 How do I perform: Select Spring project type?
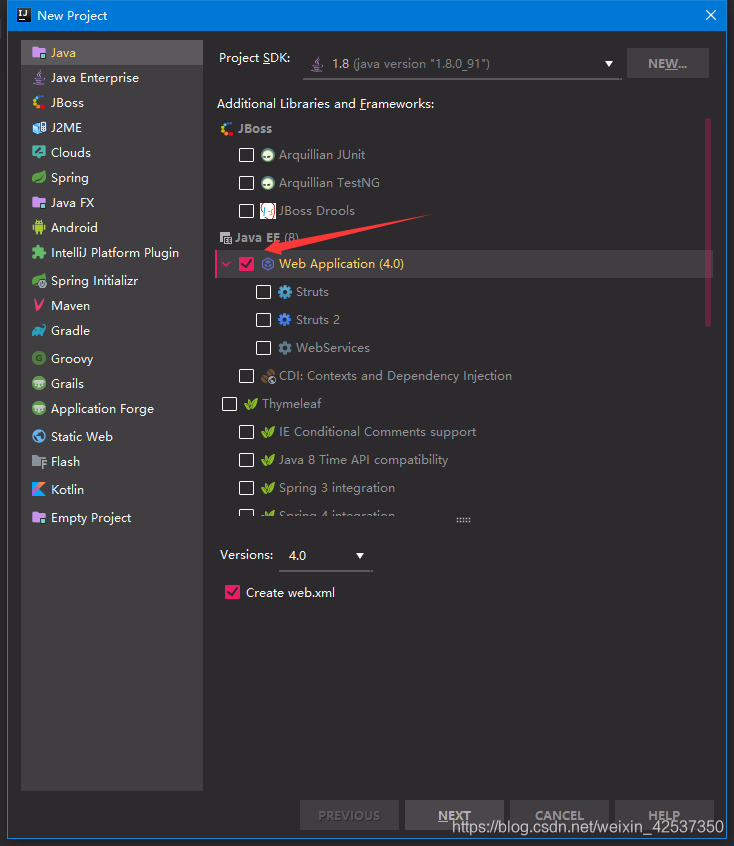coord(112,177)
